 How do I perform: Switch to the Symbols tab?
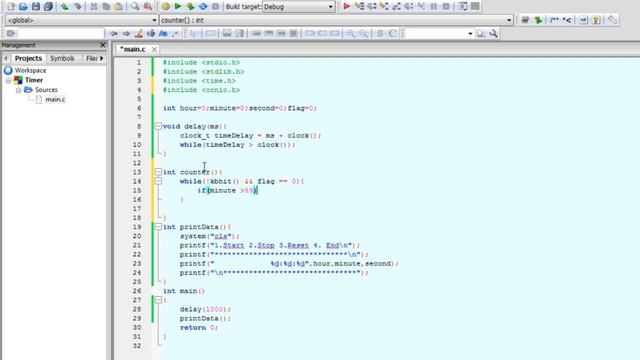coord(62,58)
